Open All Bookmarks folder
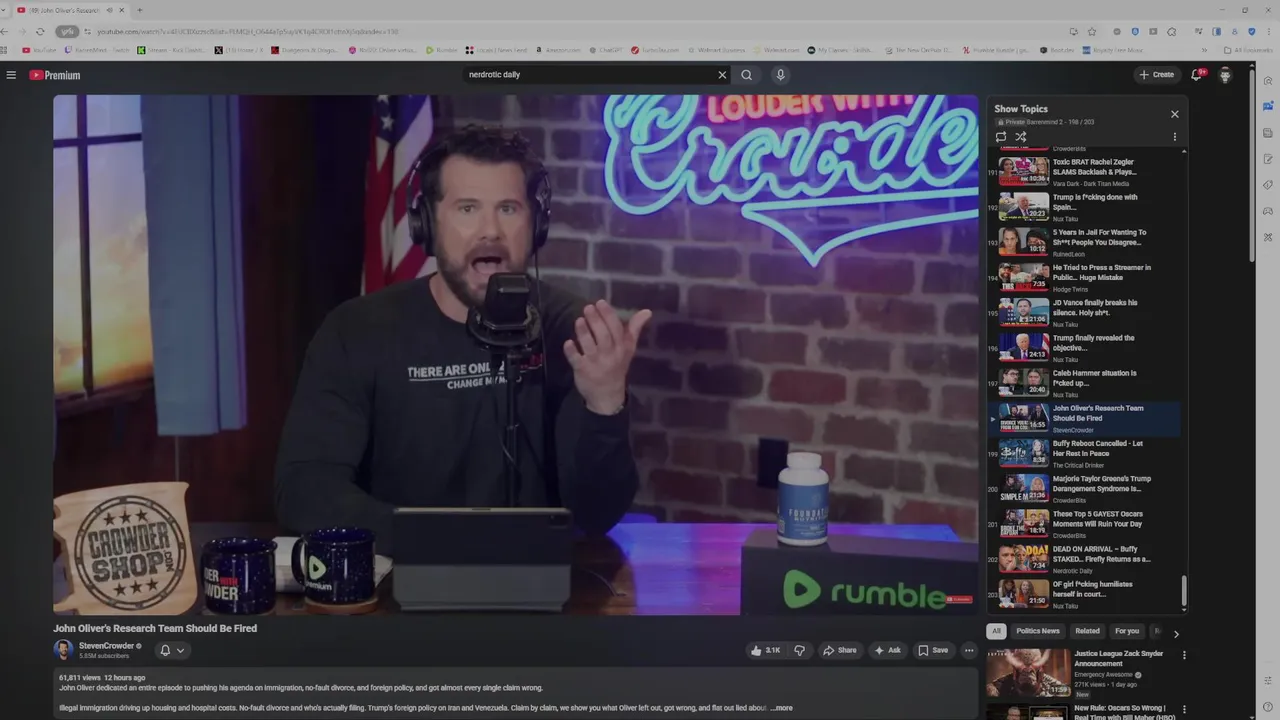The image size is (1280, 720). [1248, 50]
